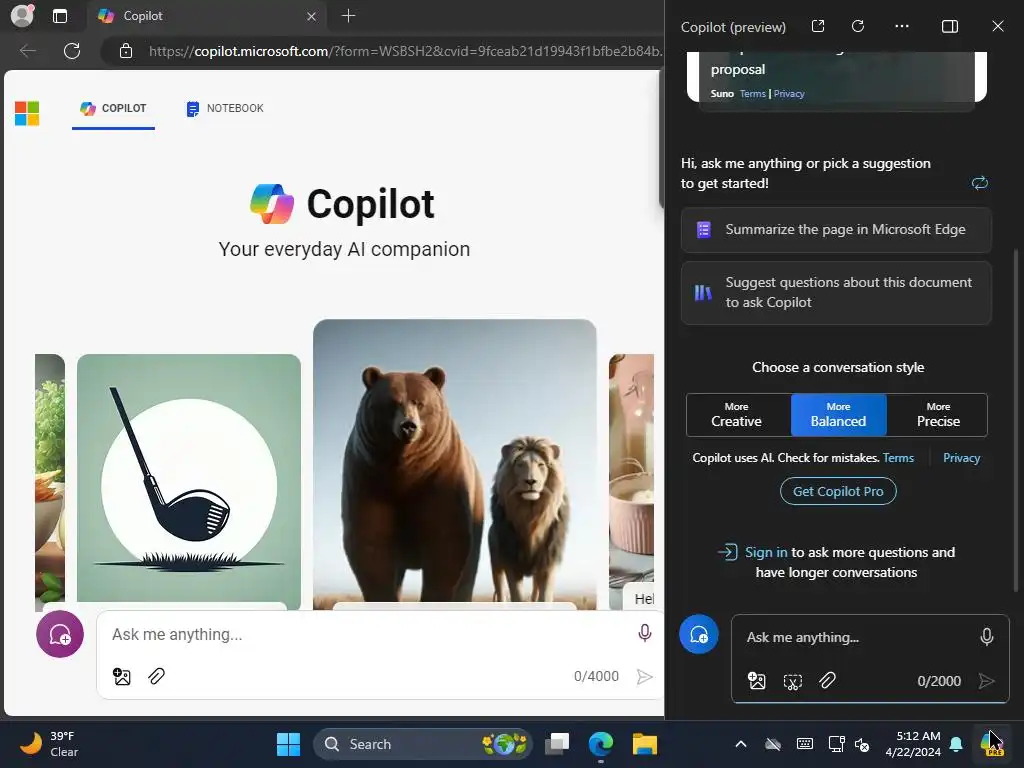This screenshot has height=768, width=1024.
Task: Choose More Creative conversation style
Action: click(x=737, y=415)
